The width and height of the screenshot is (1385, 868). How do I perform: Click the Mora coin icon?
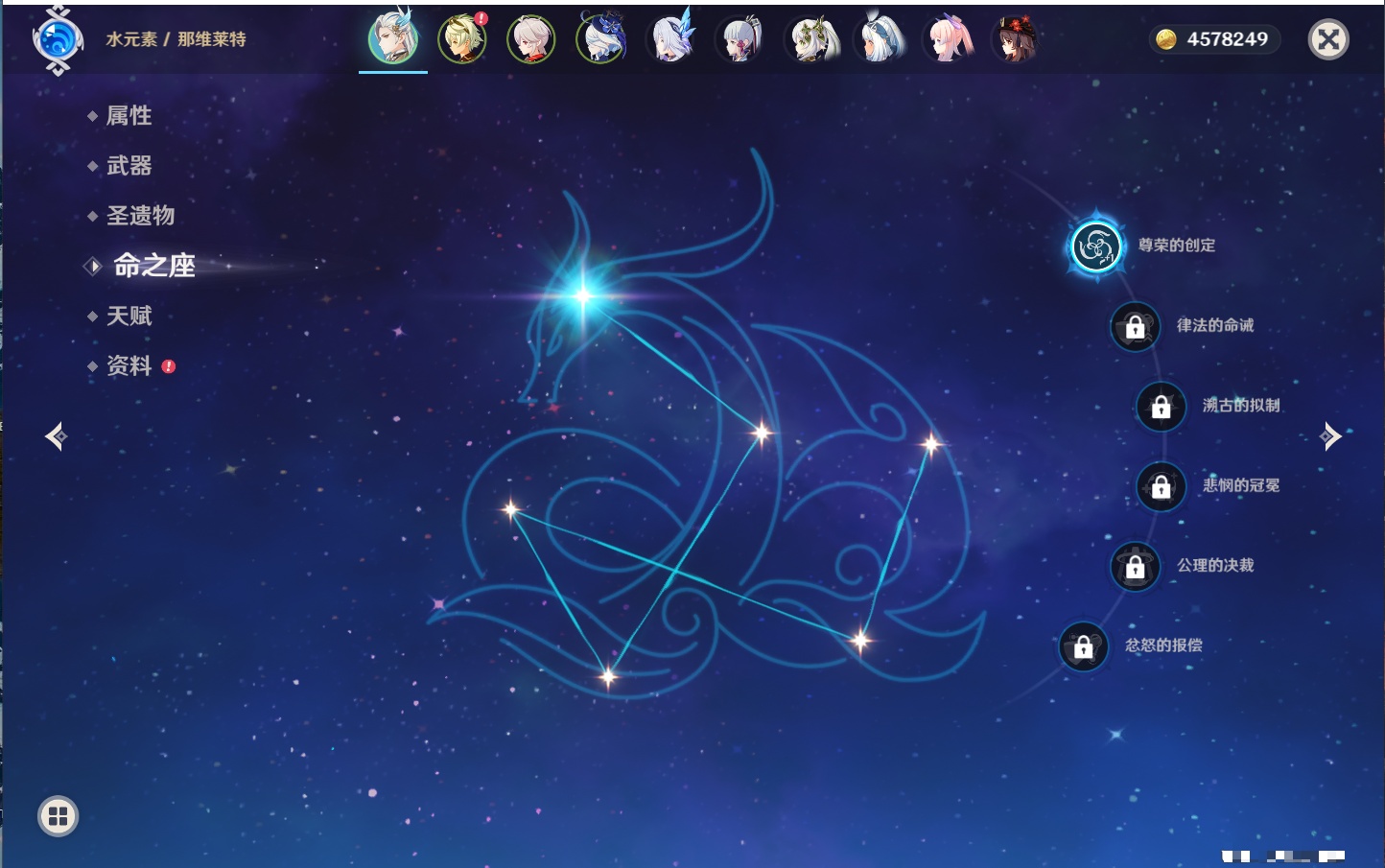pyautogui.click(x=1165, y=39)
